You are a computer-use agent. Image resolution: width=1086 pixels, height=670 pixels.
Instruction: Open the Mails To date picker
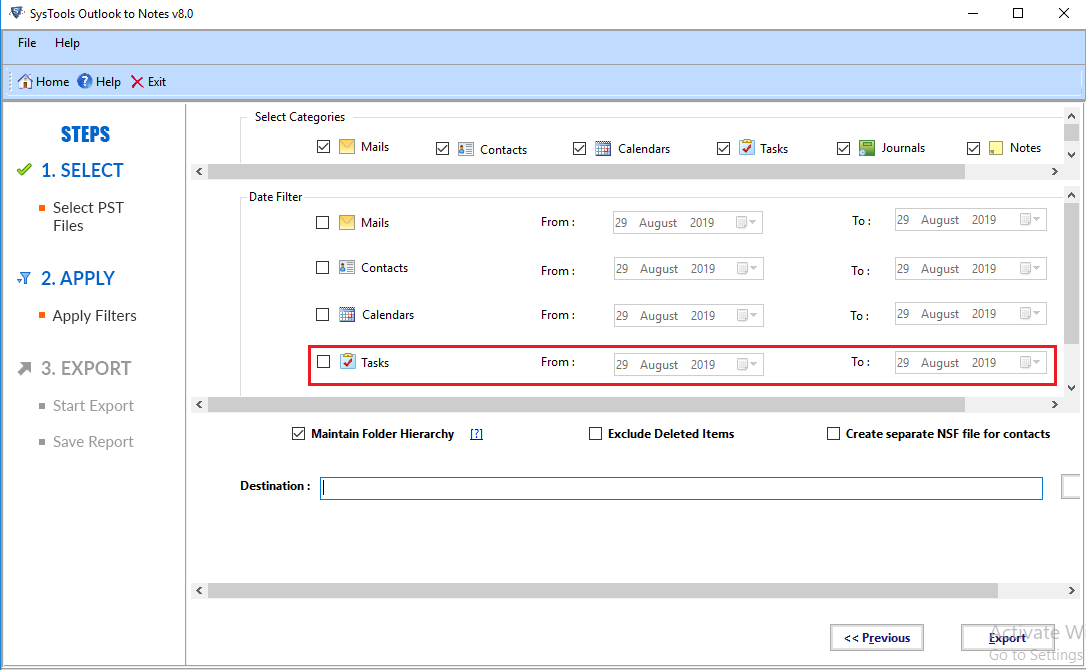1031,220
